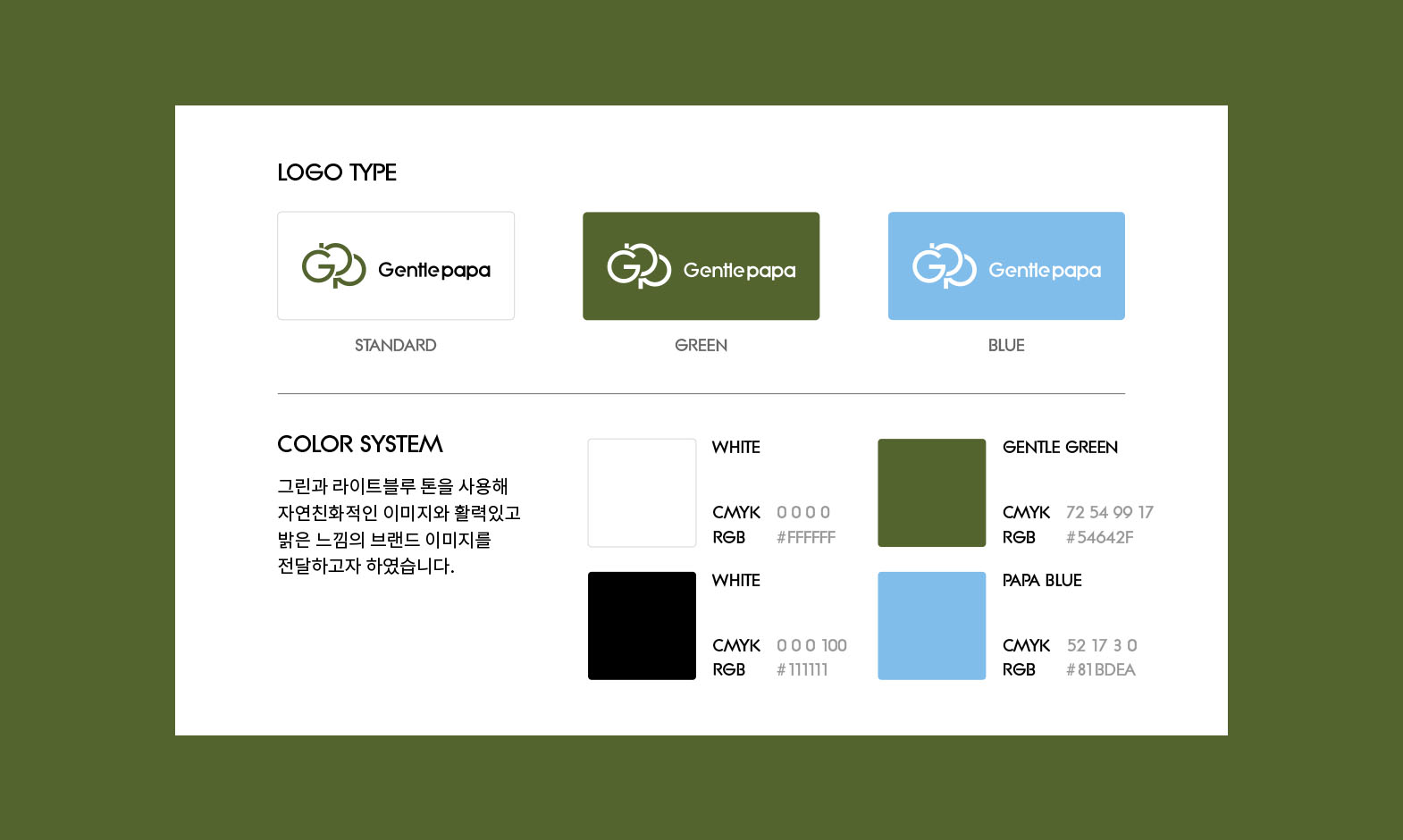
Task: Click the WHITE label beside the black swatch
Action: (736, 580)
